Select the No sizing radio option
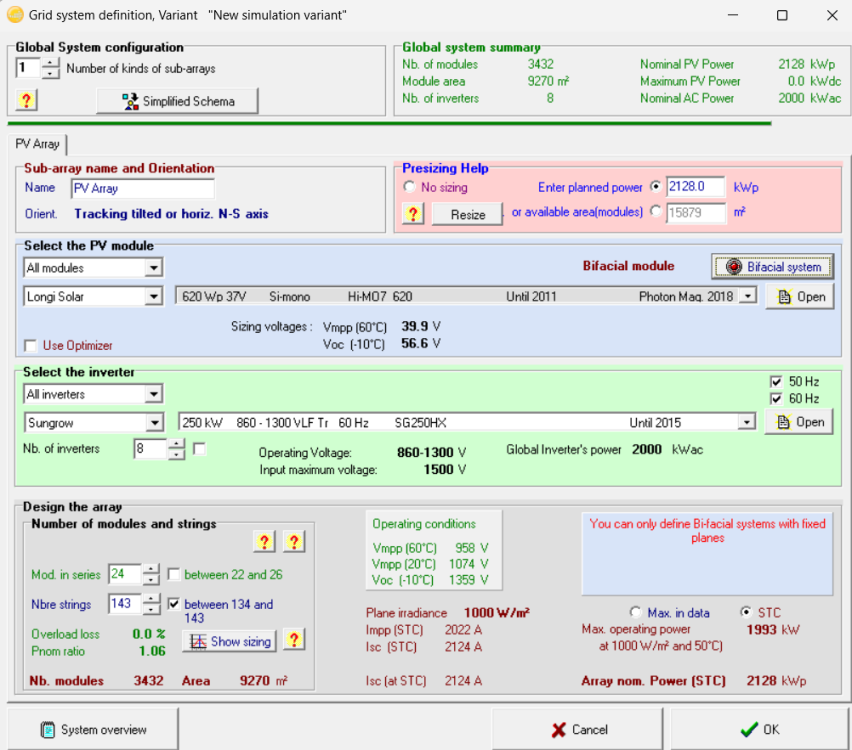This screenshot has width=852, height=750. pyautogui.click(x=409, y=187)
